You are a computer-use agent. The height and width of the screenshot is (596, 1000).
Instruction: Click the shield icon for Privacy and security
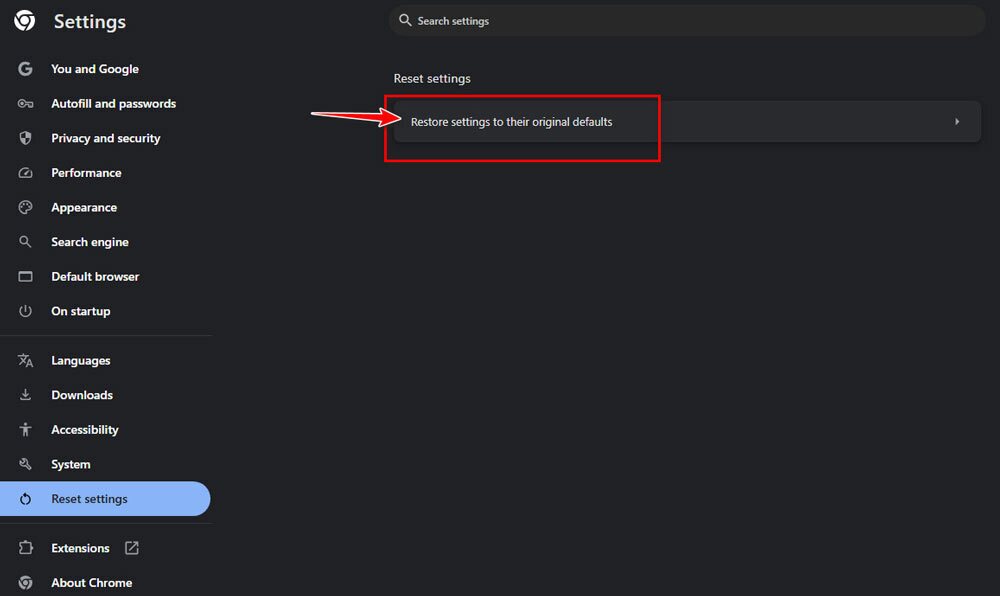tap(25, 138)
